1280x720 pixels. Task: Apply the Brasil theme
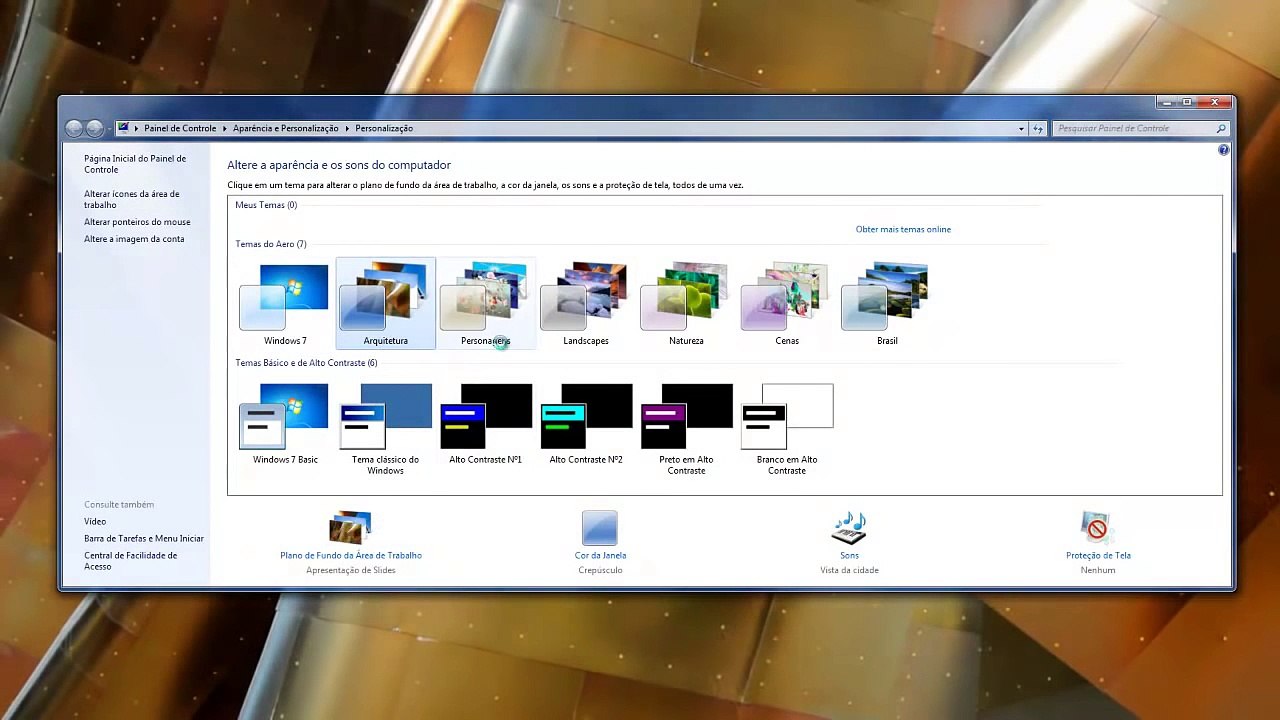point(887,304)
